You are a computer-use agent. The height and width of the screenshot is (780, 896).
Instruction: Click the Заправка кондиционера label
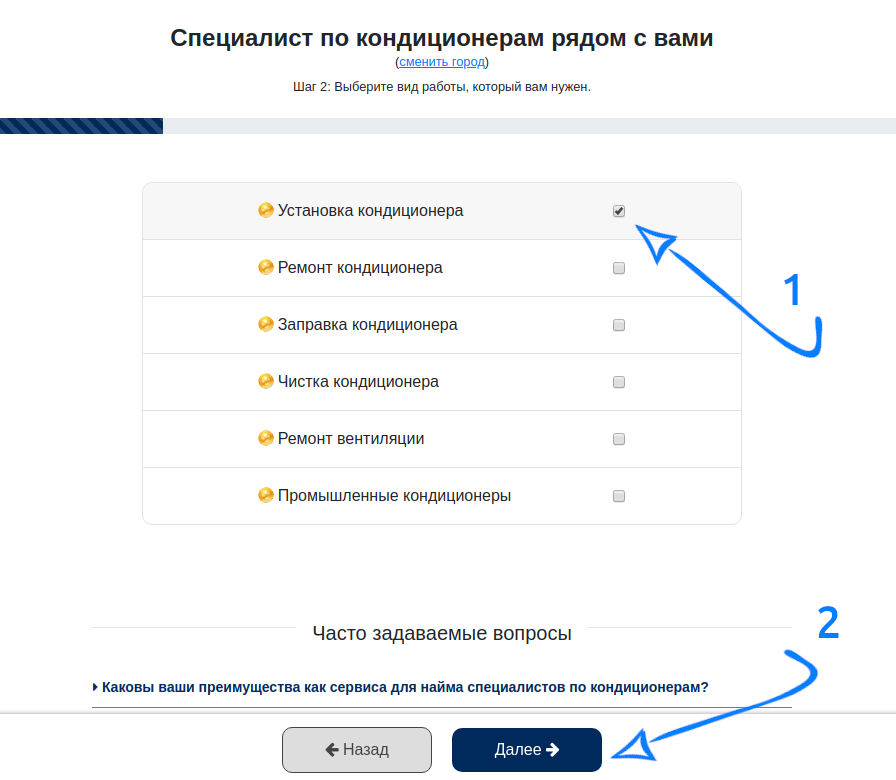(x=367, y=325)
